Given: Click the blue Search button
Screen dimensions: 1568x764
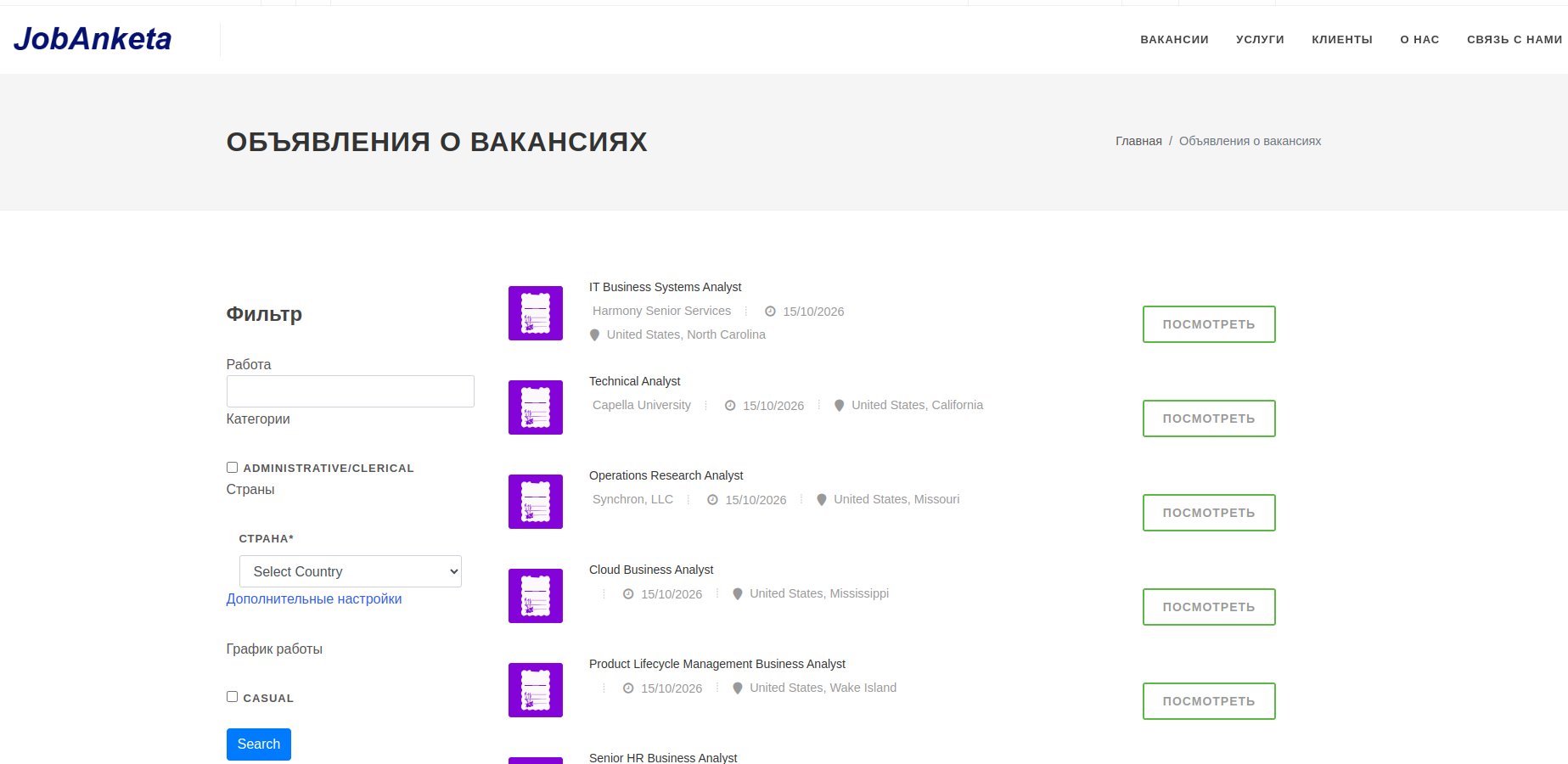Looking at the screenshot, I should coord(258,744).
